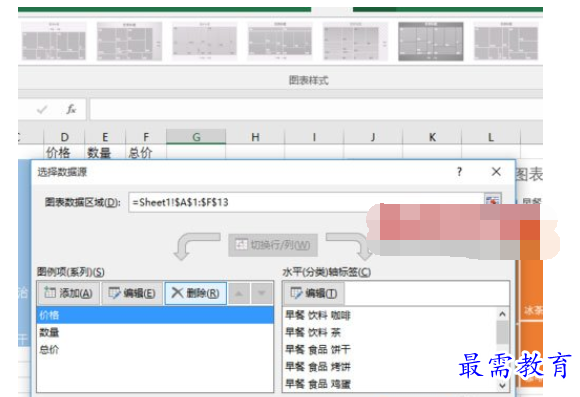
Task: Select column F header
Action: tap(146, 137)
